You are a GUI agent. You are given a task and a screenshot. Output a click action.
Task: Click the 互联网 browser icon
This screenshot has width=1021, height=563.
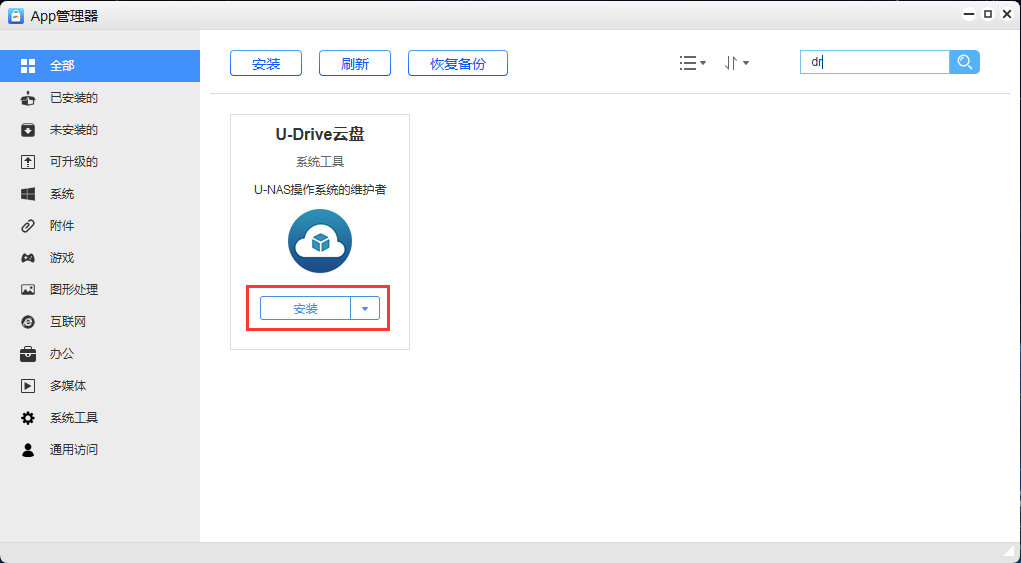coord(28,322)
